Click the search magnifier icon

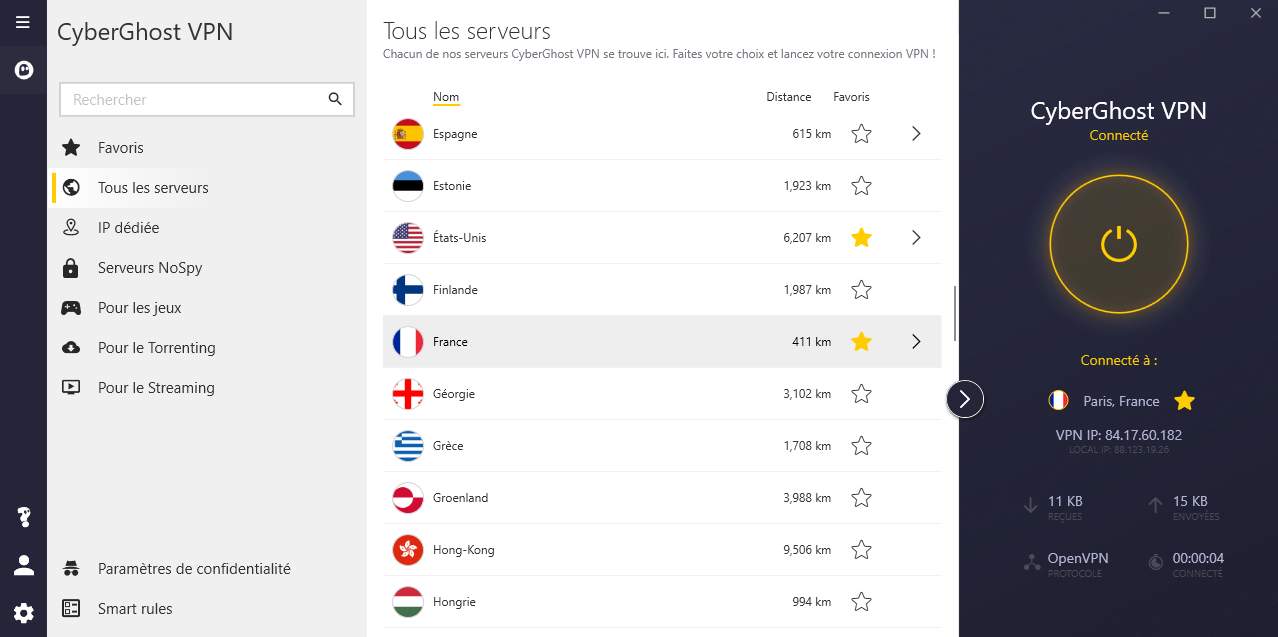(x=335, y=99)
